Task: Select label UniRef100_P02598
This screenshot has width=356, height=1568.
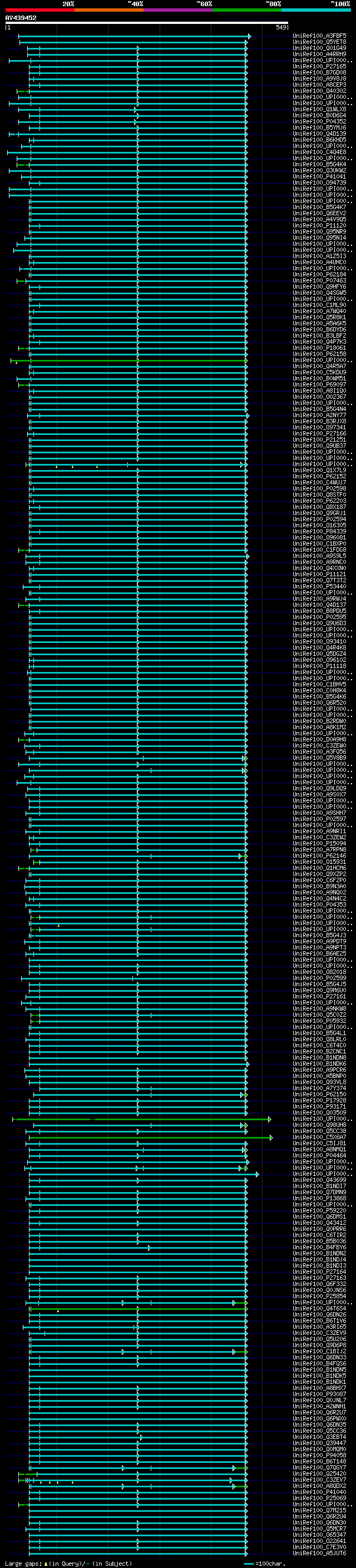Action: tap(319, 489)
